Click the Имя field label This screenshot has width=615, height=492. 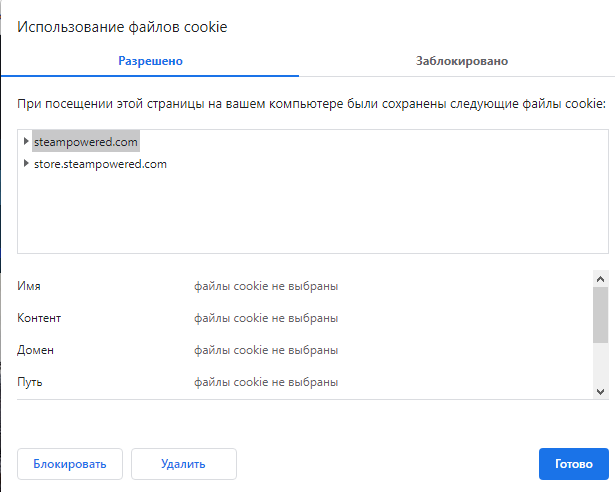29,286
